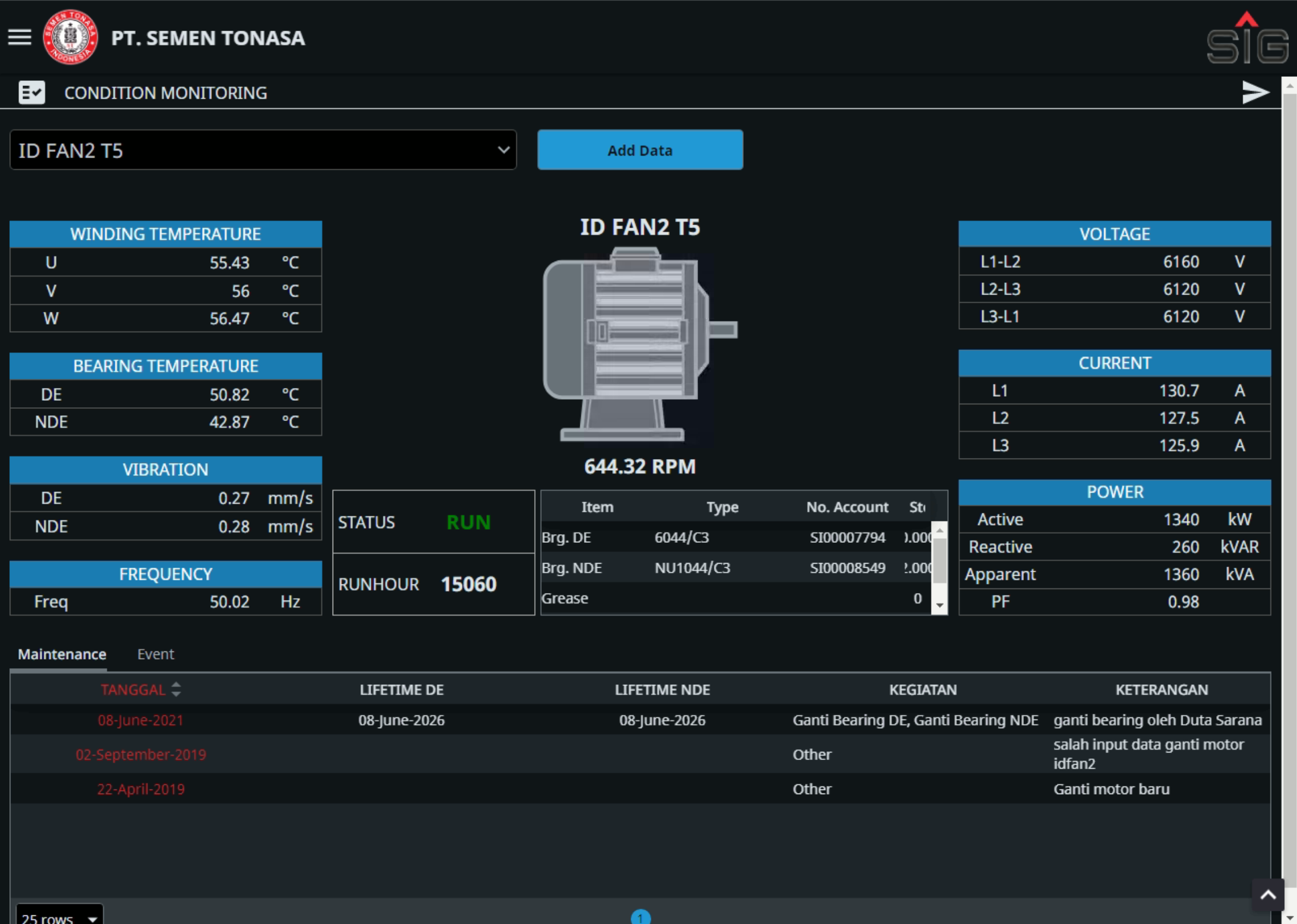Image resolution: width=1297 pixels, height=924 pixels.
Task: Select the 08-June-2021 maintenance row date
Action: pyautogui.click(x=140, y=720)
